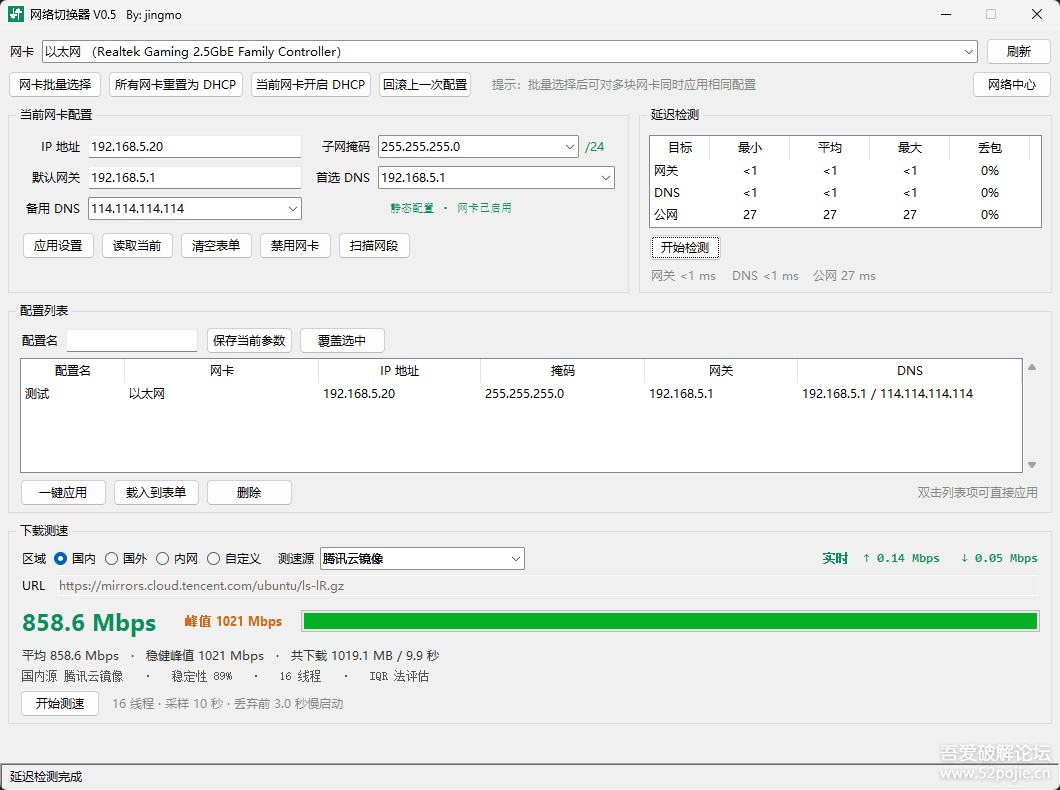The height and width of the screenshot is (790, 1060).
Task: Click the app icon in the title bar
Action: click(16, 14)
